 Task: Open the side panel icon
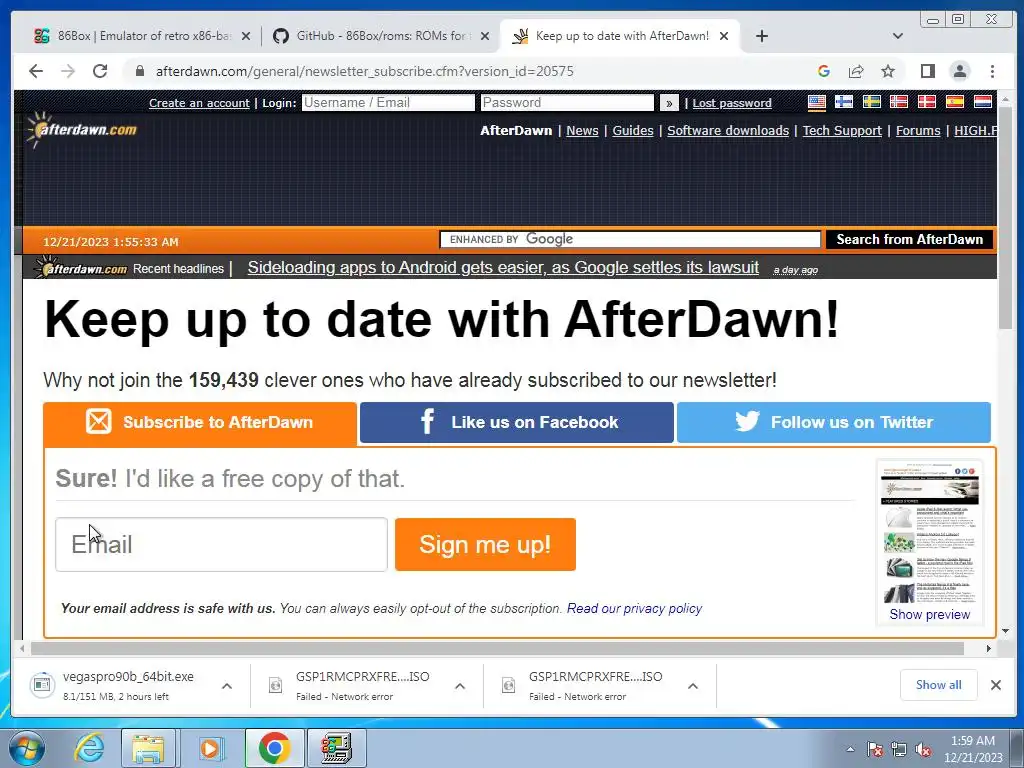[x=927, y=71]
